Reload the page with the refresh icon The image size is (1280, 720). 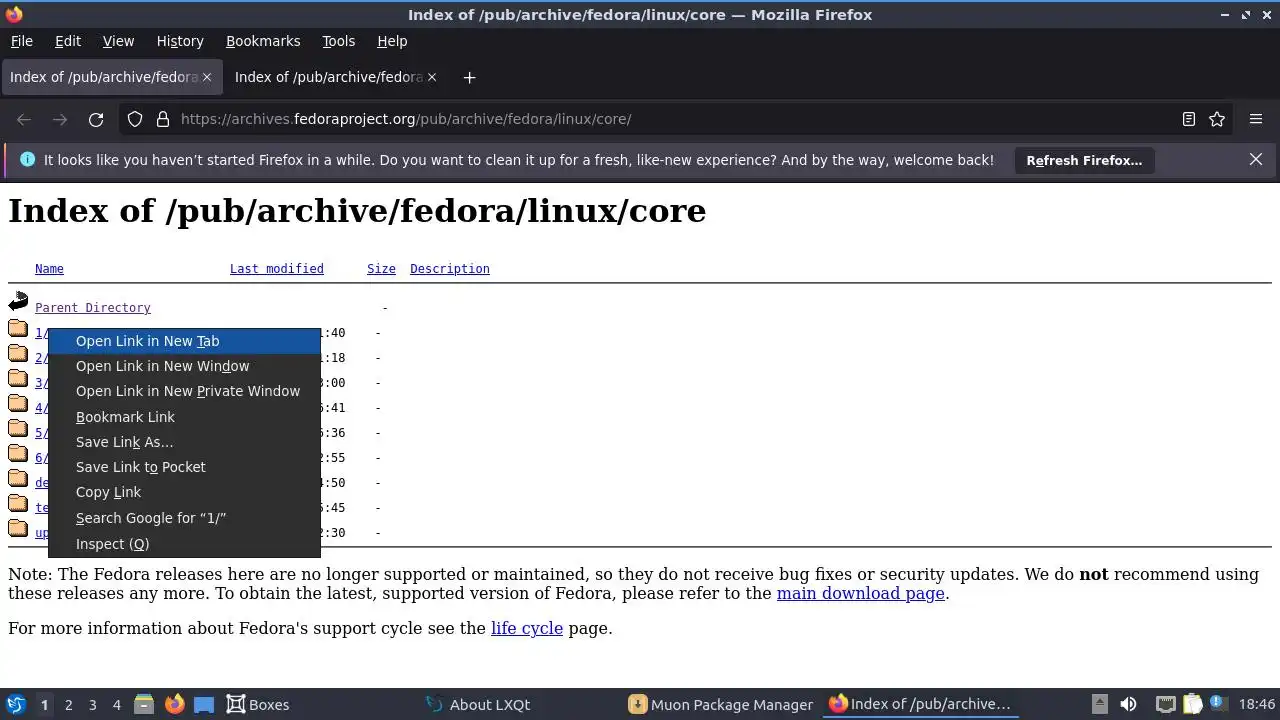click(x=96, y=119)
